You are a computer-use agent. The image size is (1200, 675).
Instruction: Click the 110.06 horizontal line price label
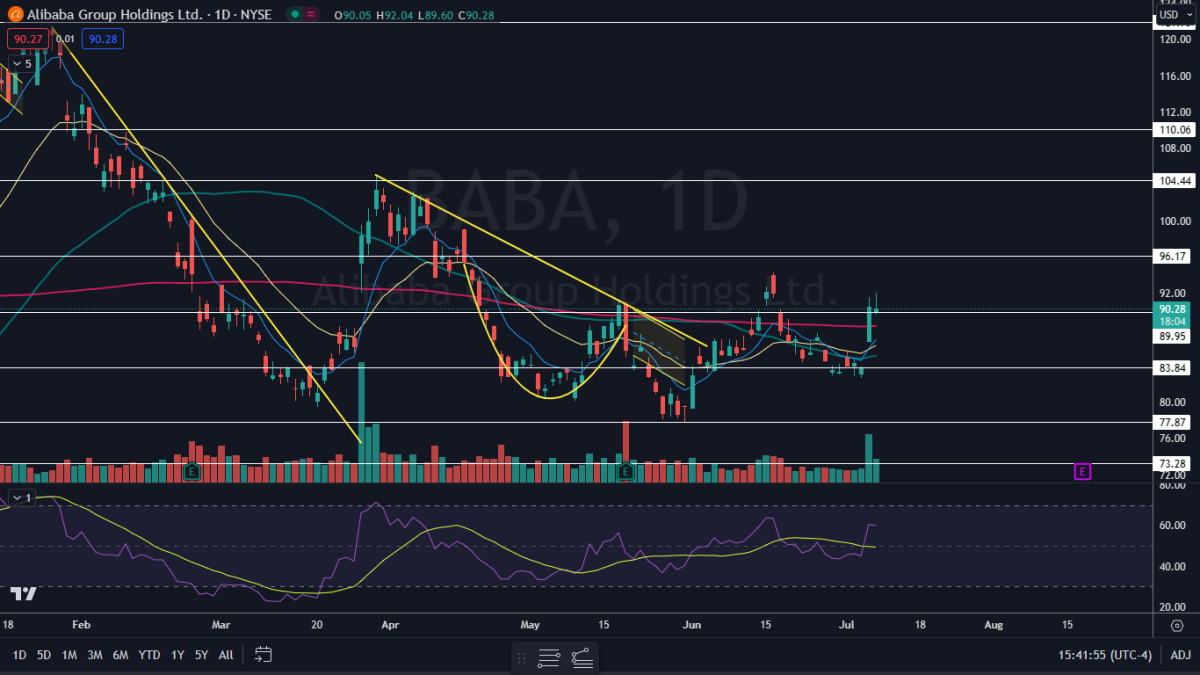pyautogui.click(x=1176, y=130)
